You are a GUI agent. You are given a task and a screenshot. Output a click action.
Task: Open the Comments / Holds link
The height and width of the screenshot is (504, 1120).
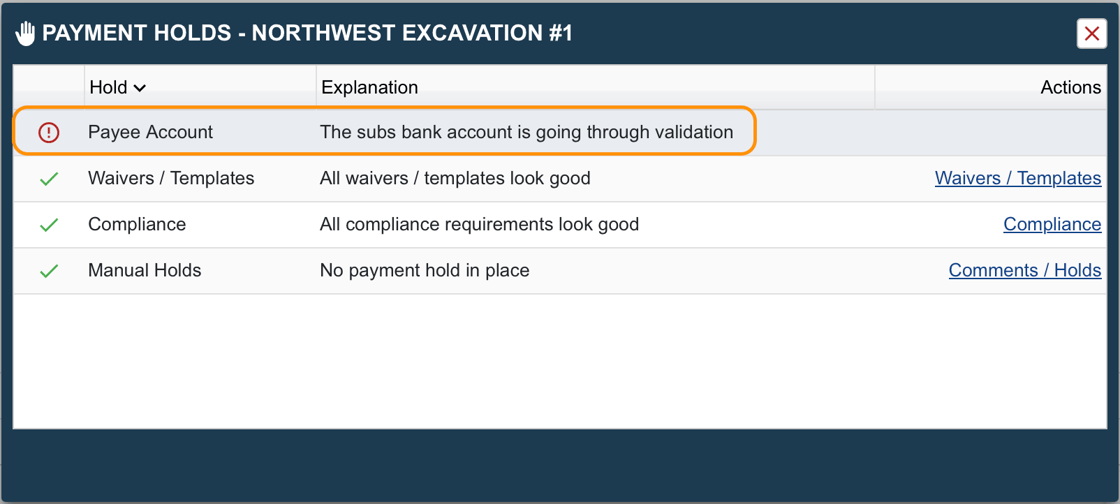tap(1024, 270)
